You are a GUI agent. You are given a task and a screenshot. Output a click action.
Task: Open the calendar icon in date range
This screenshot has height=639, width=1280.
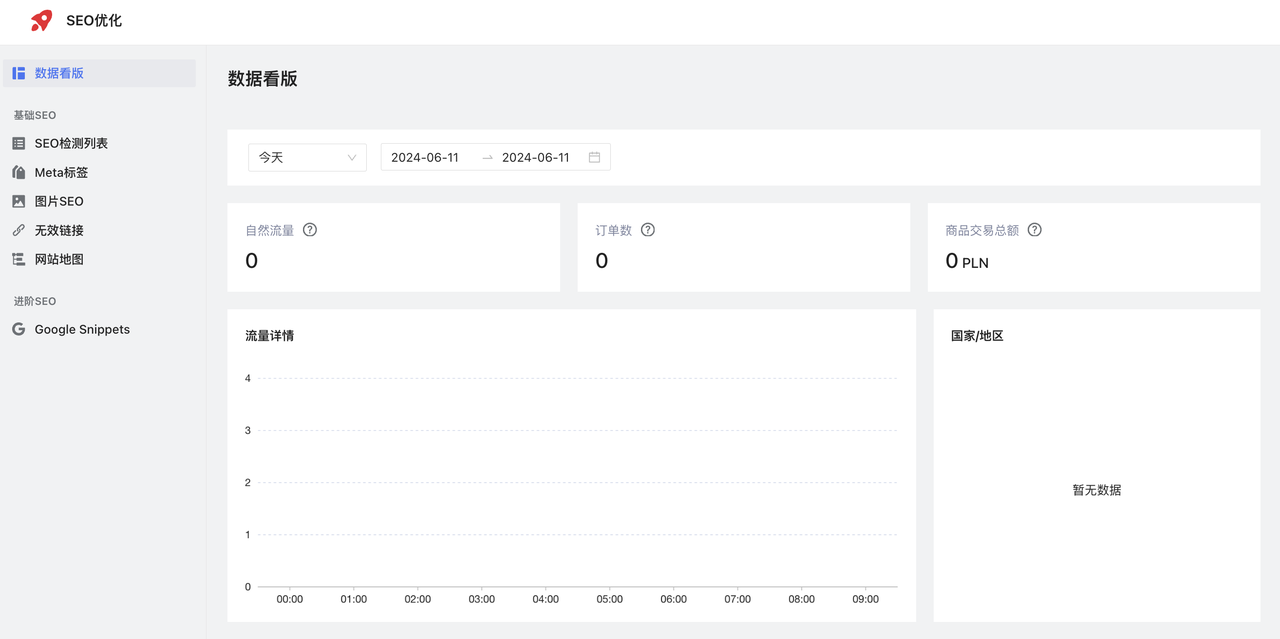pyautogui.click(x=594, y=158)
